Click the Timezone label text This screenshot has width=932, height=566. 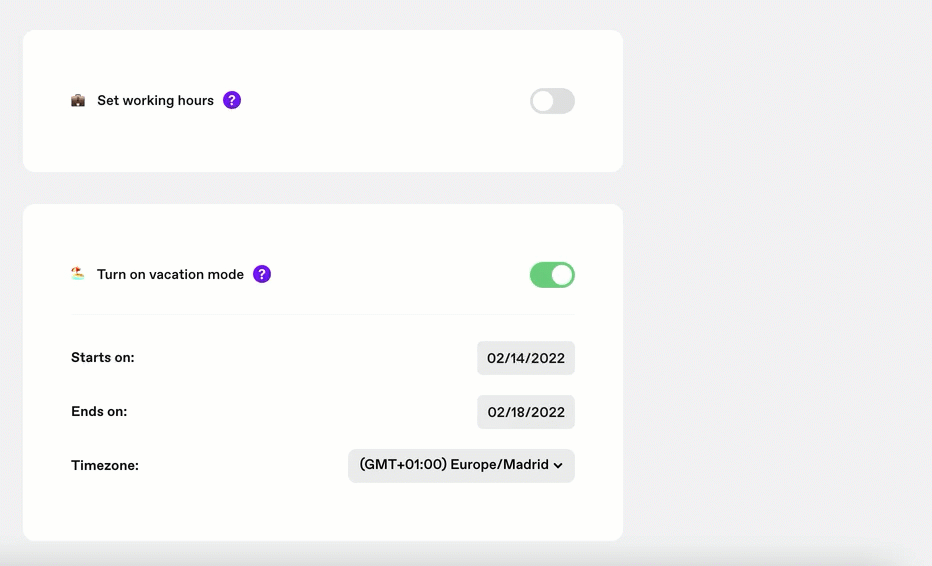[x=105, y=466]
